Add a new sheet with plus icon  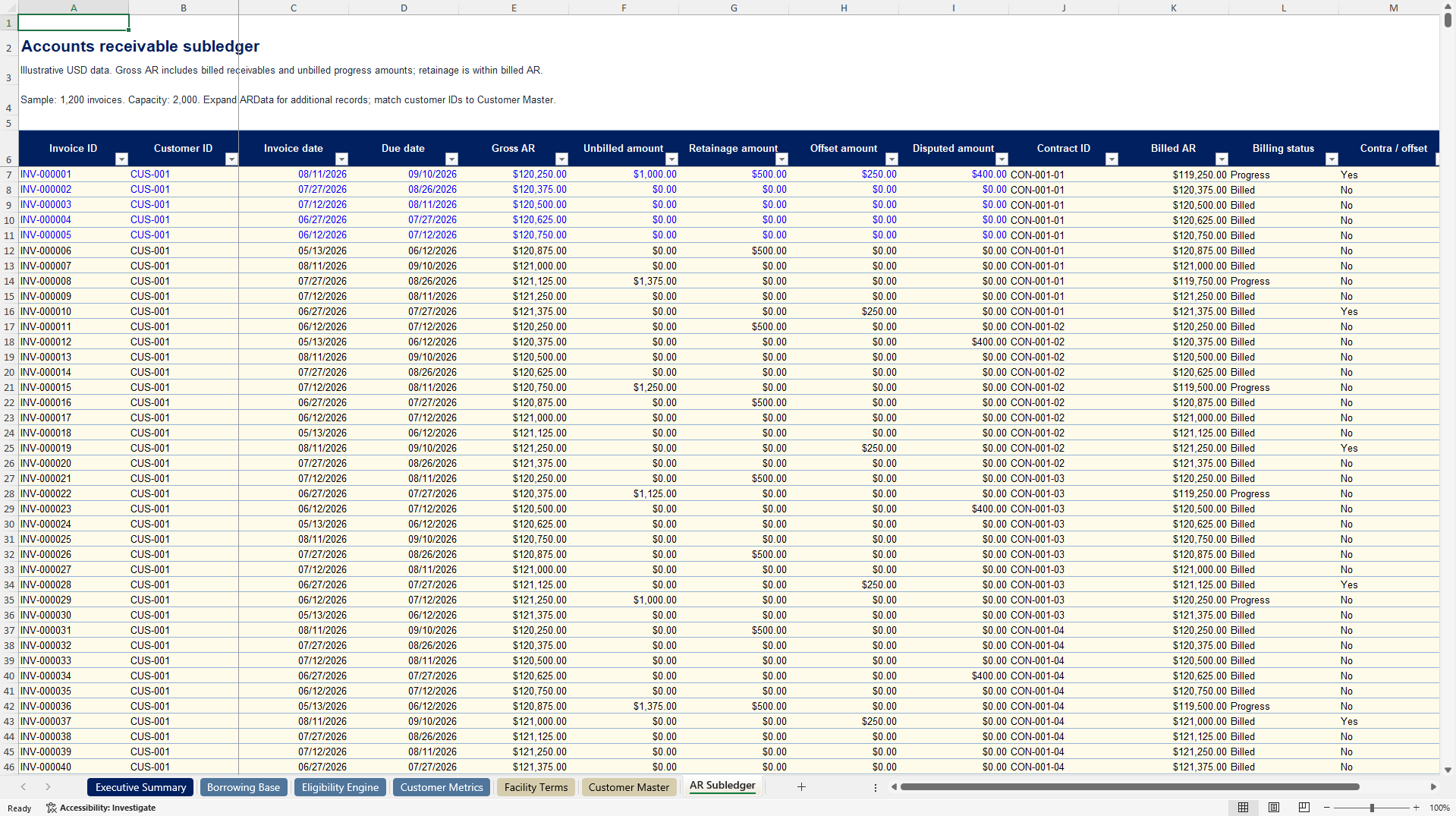pos(801,787)
